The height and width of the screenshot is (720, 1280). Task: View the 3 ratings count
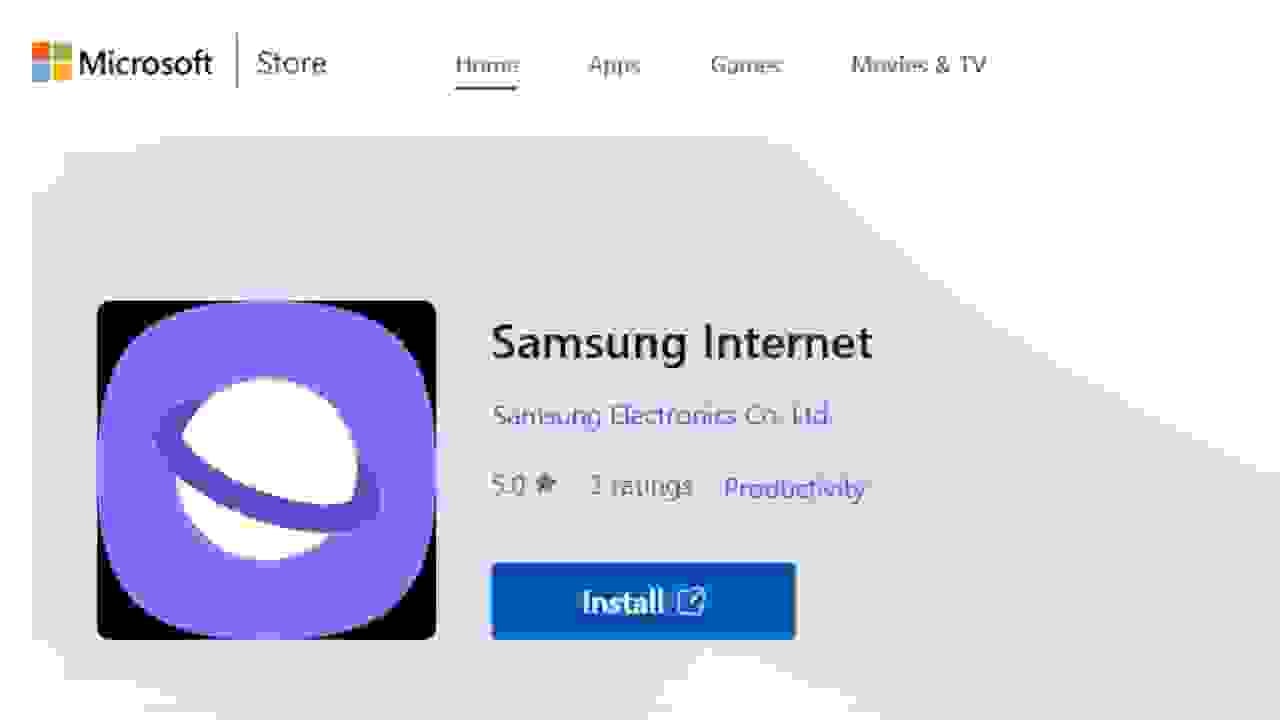tap(640, 486)
